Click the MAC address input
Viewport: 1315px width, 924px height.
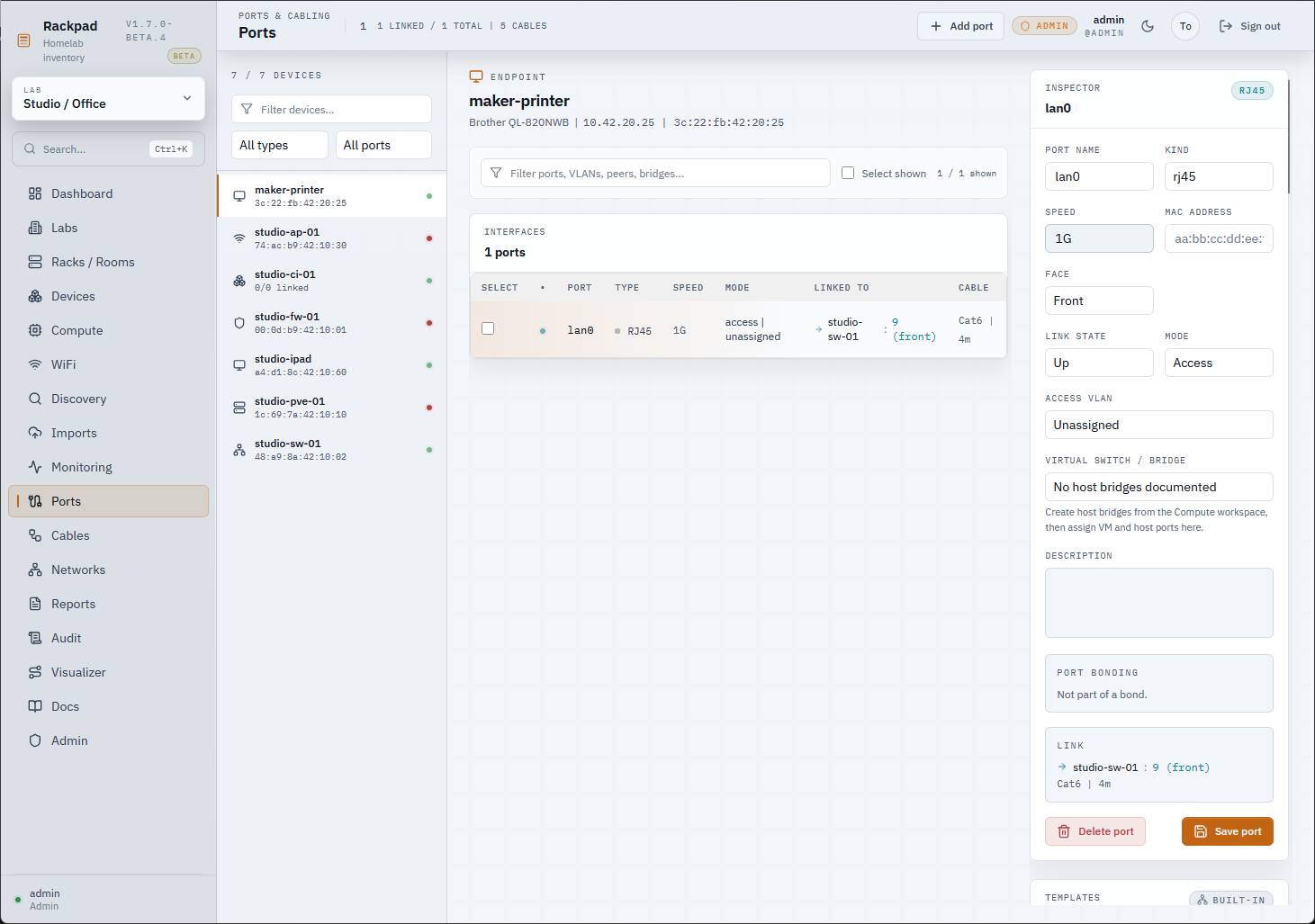tap(1219, 238)
